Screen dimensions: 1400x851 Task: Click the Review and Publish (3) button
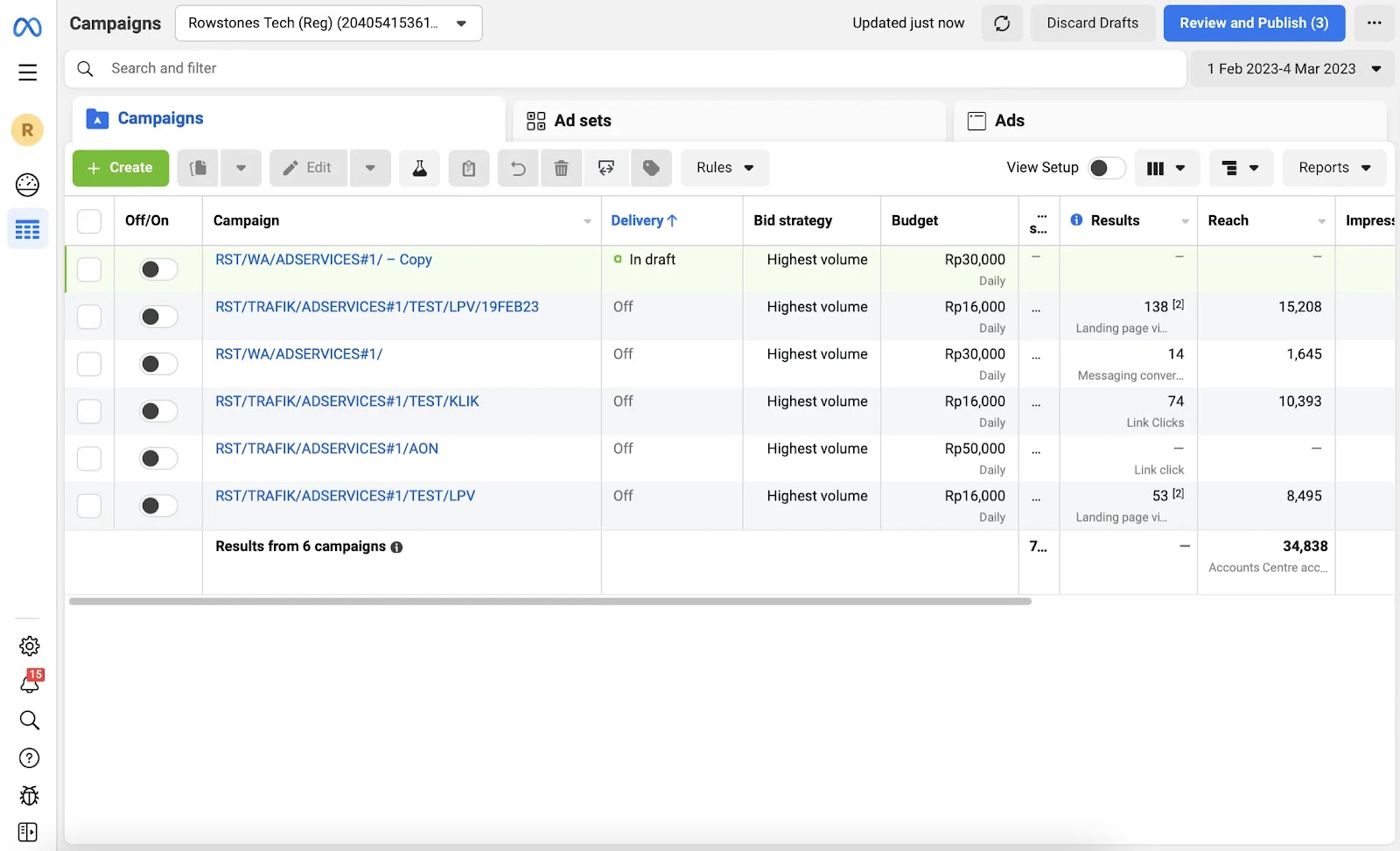tap(1253, 24)
